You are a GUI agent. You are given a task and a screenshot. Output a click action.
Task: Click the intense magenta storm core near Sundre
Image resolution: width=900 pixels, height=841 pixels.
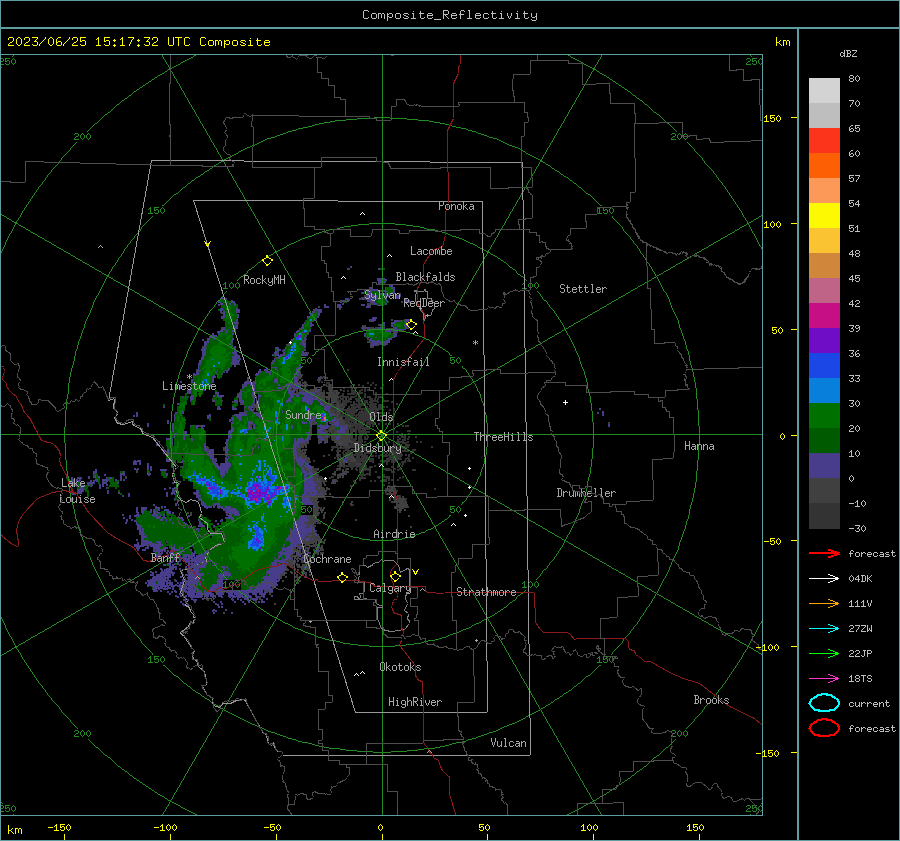[x=258, y=493]
